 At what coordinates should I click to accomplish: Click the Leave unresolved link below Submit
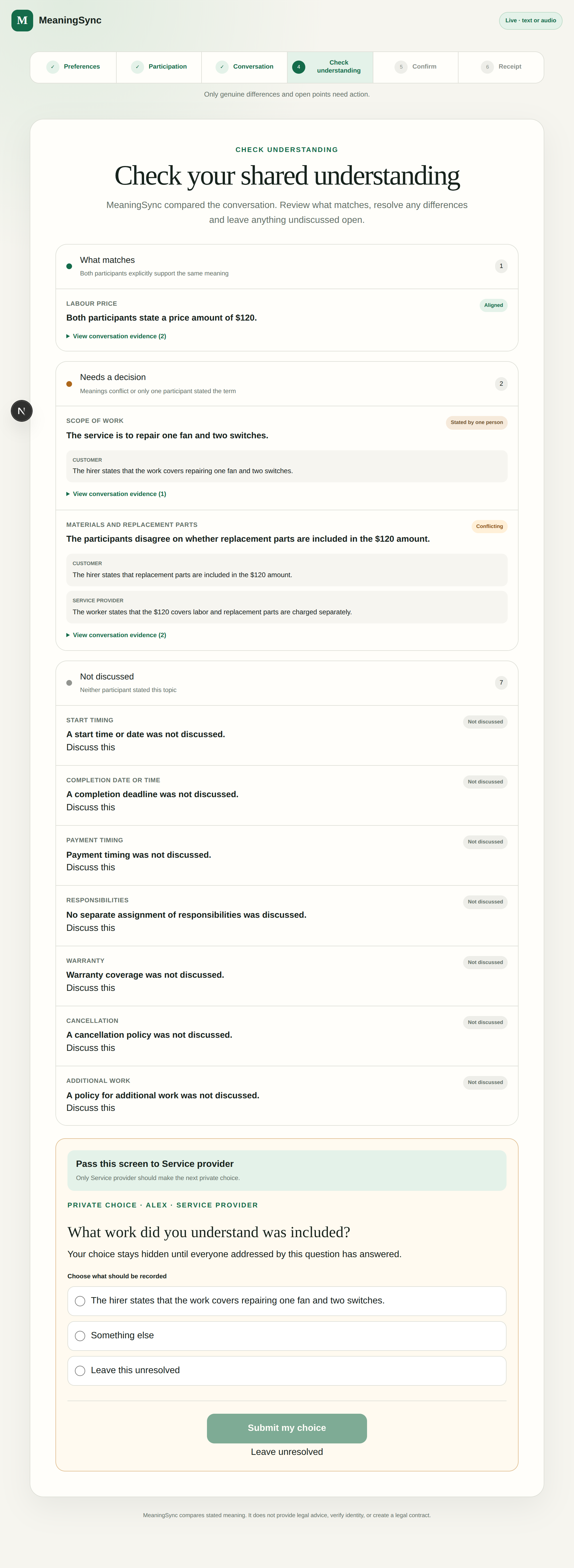[287, 1452]
